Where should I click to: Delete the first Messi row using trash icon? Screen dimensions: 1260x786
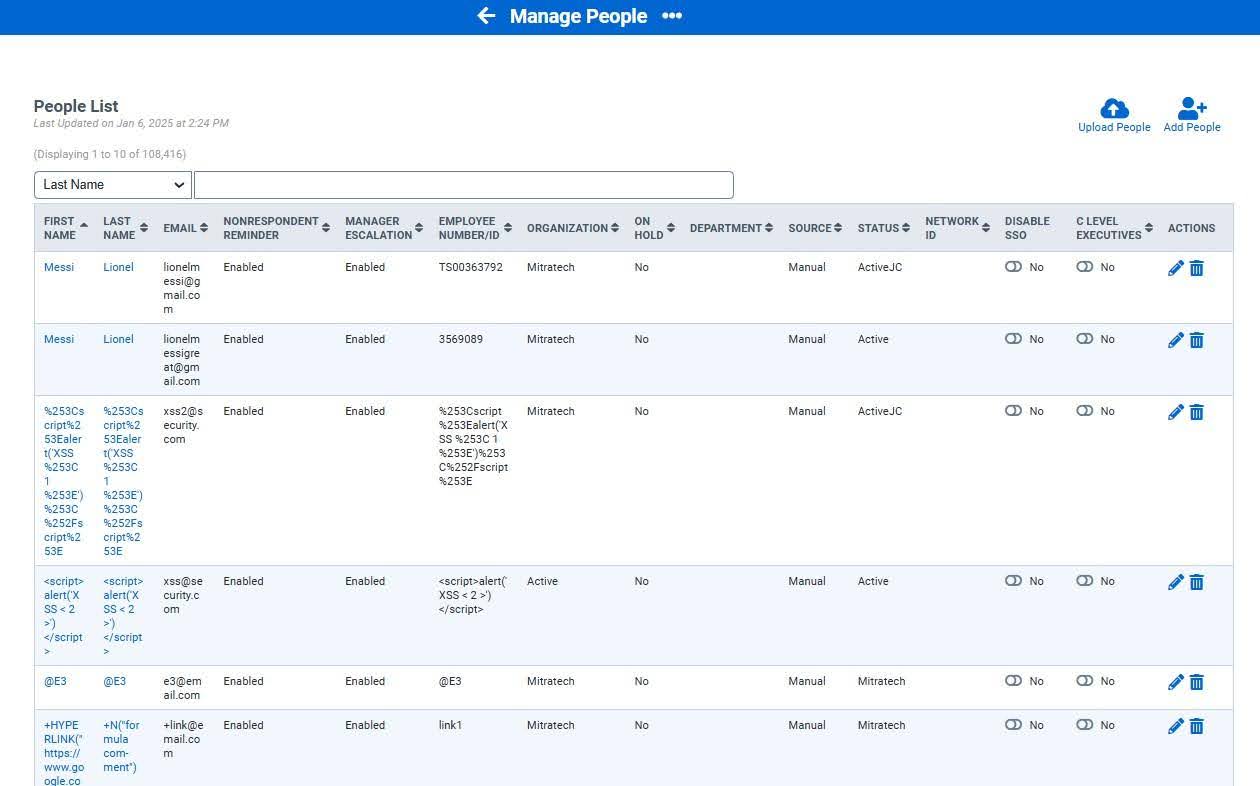pyautogui.click(x=1197, y=268)
